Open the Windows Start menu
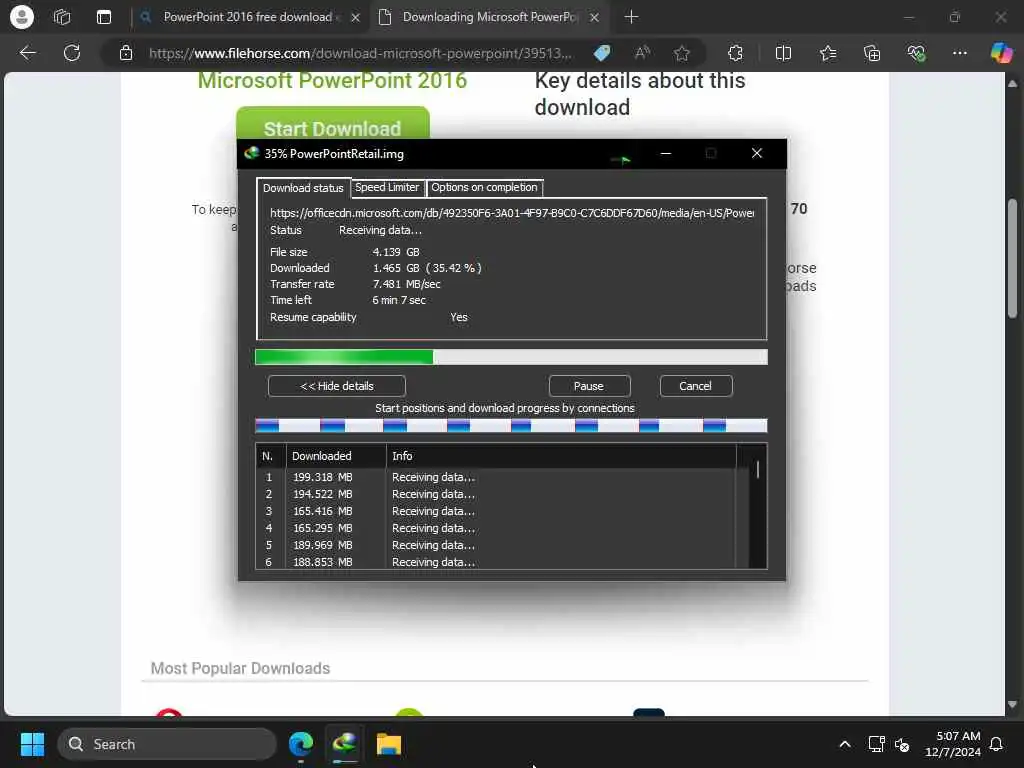 click(32, 744)
